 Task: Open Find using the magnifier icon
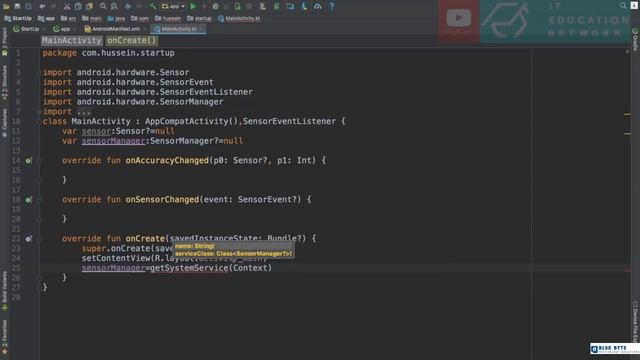pyautogui.click(x=103, y=7)
